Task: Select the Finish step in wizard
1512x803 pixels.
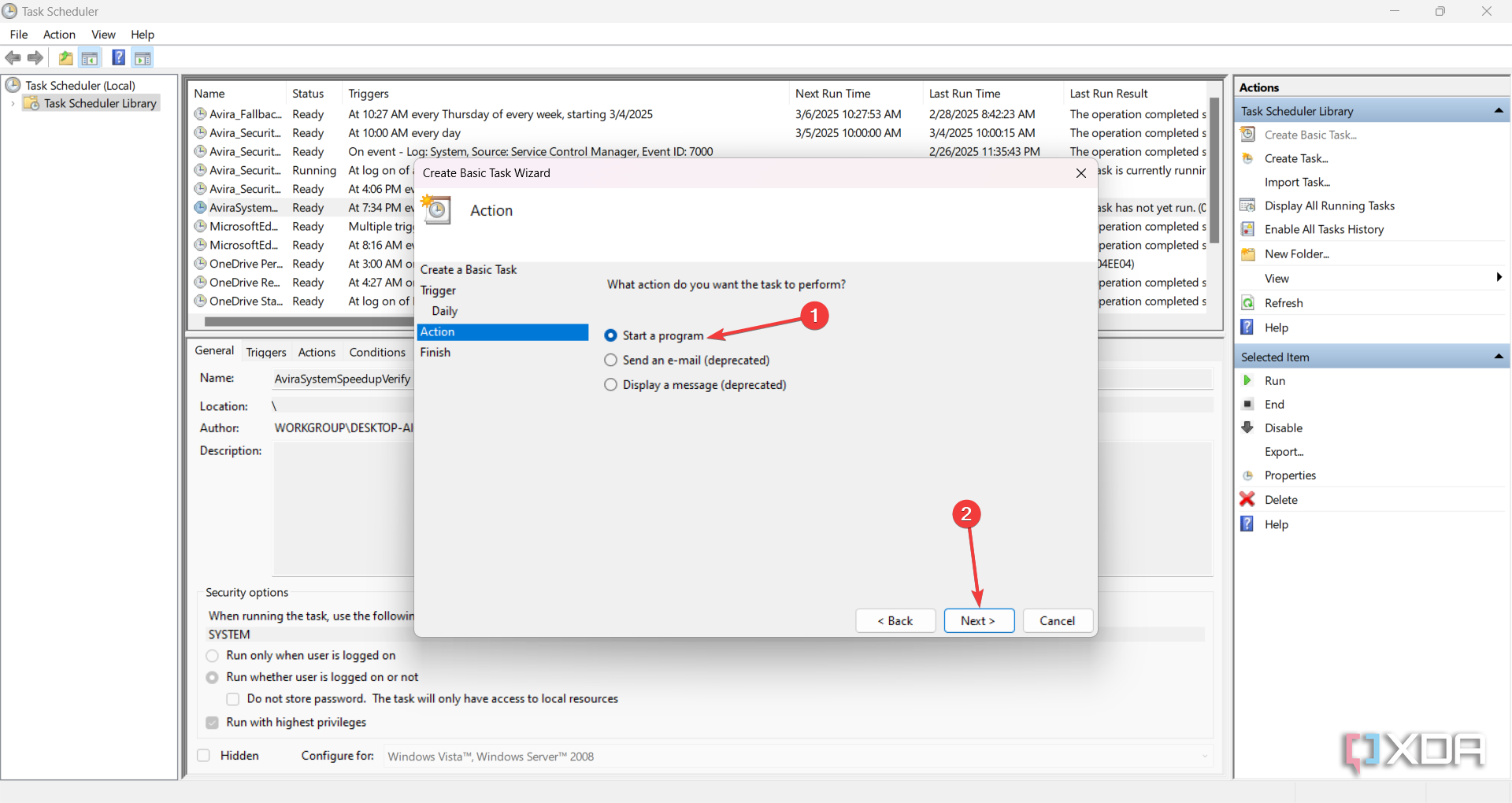Action: point(435,353)
